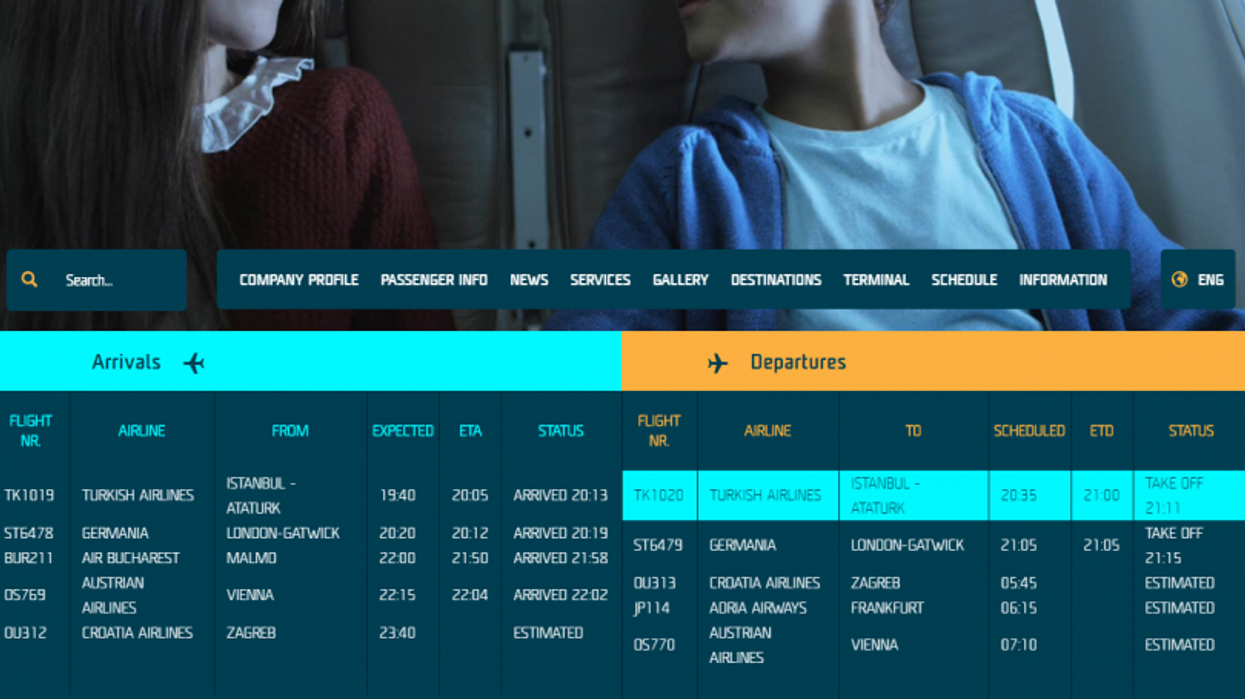Open the Information menu item
This screenshot has height=699, width=1245.
click(1063, 280)
